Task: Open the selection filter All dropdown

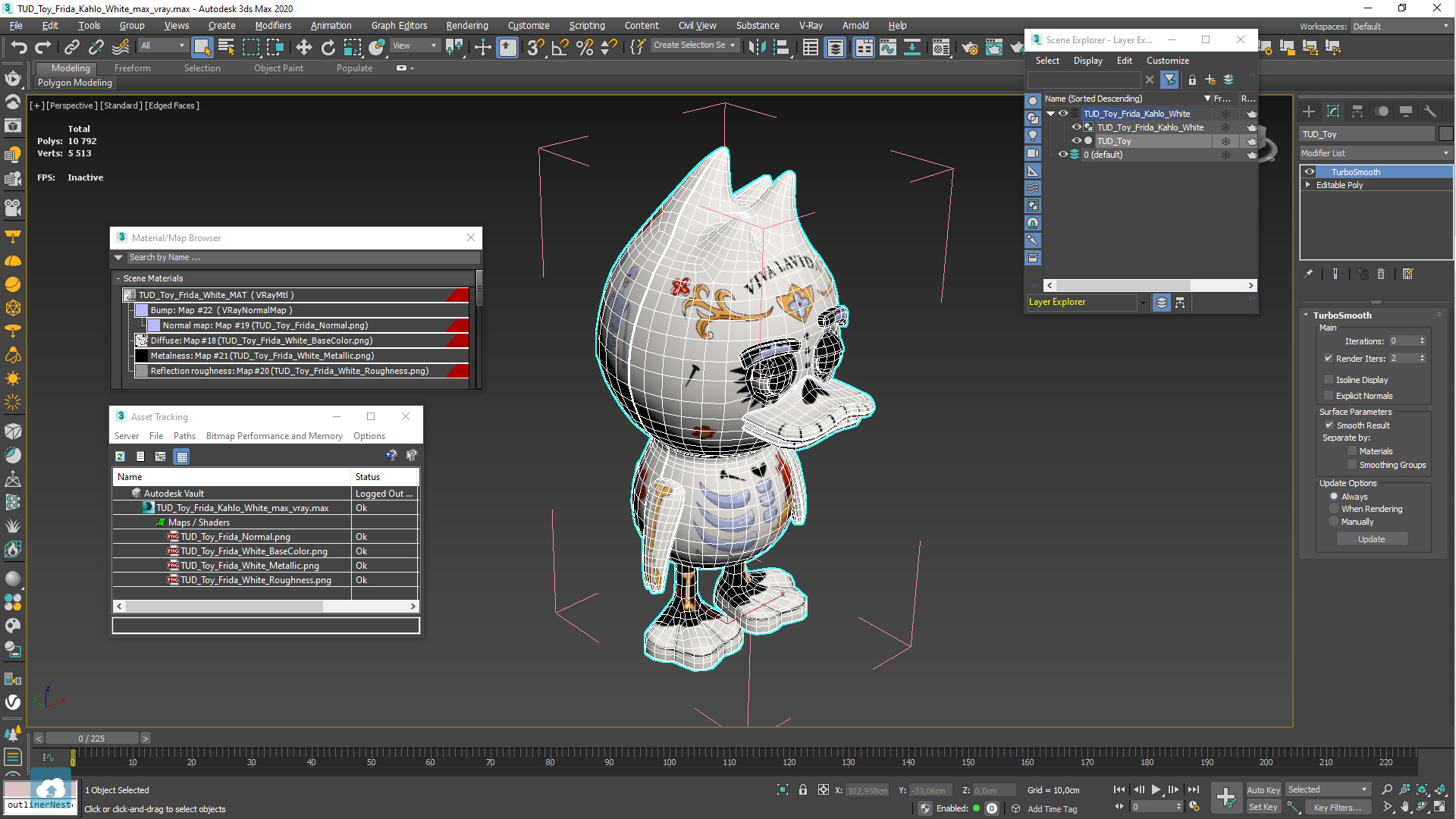Action: [x=162, y=46]
